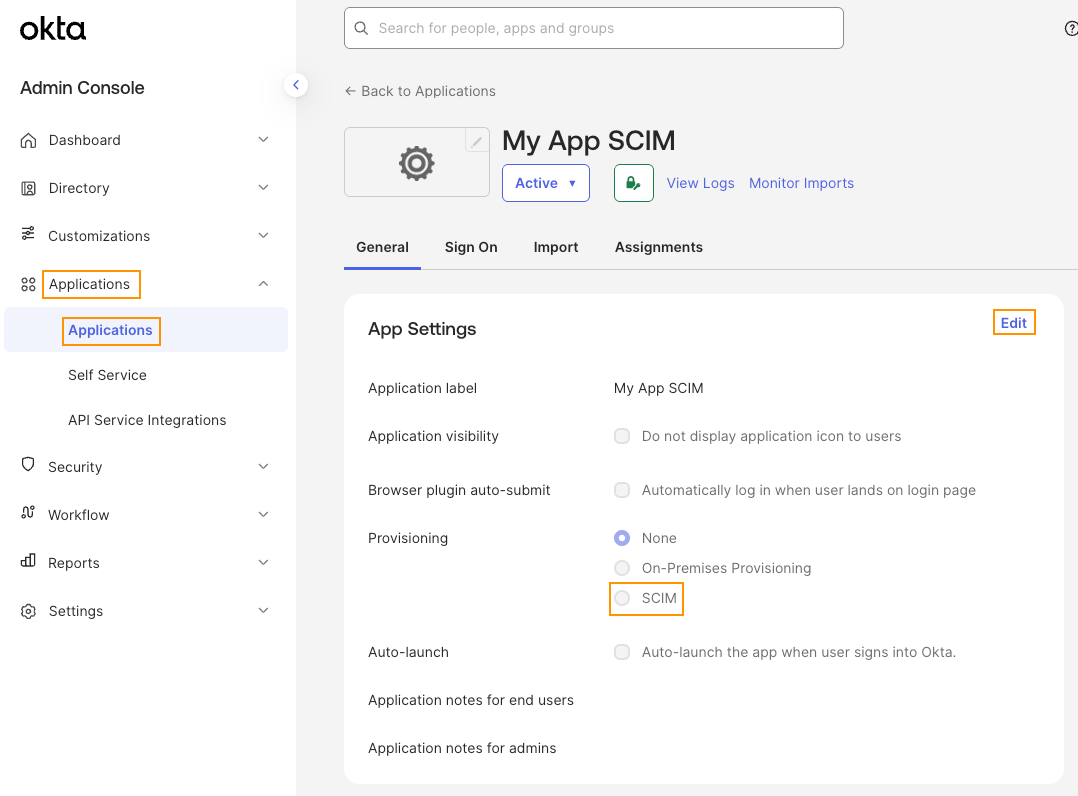Click the back arrow before Back to Applications
The image size is (1078, 796).
(350, 91)
